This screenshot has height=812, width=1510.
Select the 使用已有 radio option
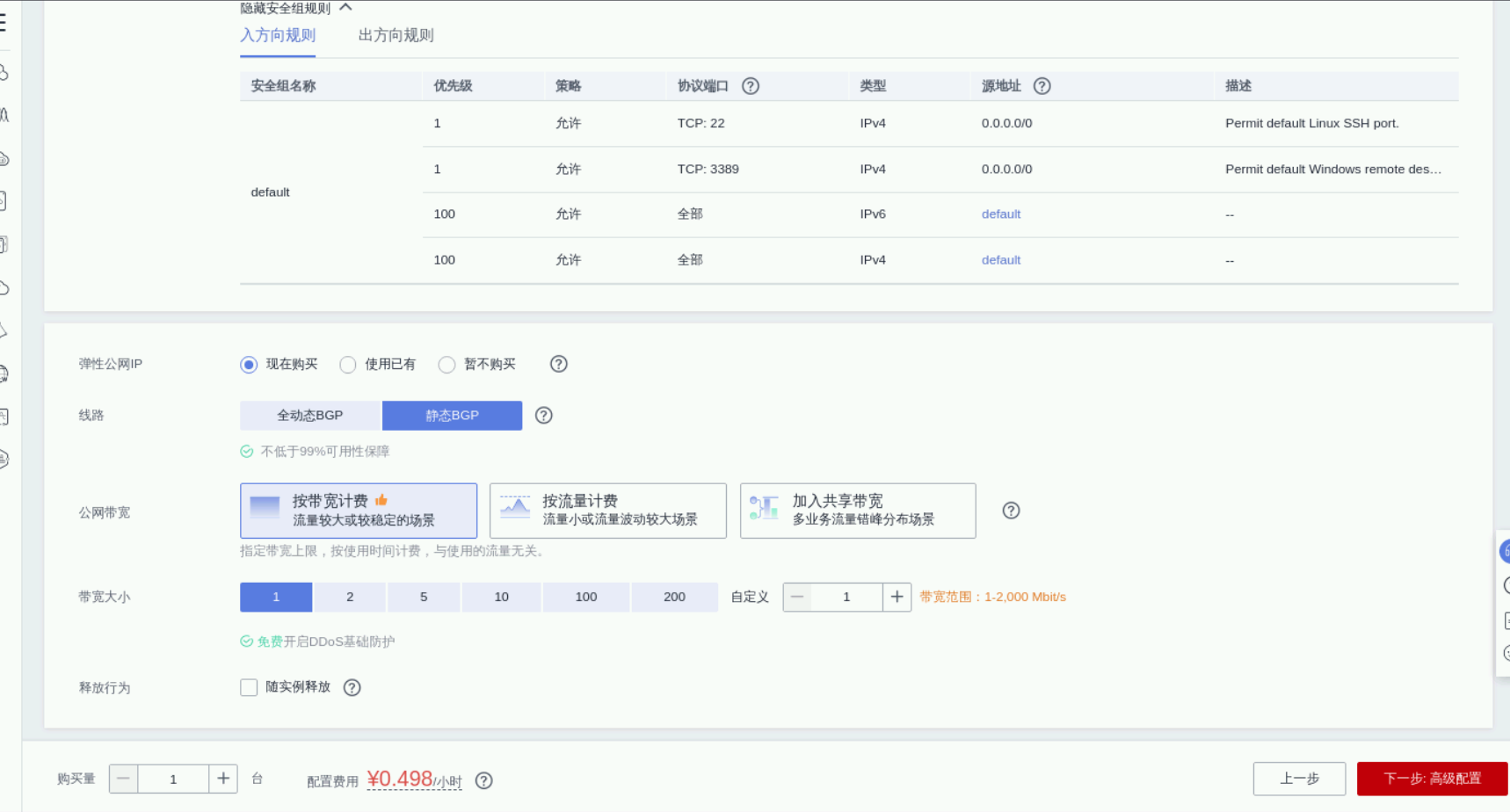[x=348, y=365]
